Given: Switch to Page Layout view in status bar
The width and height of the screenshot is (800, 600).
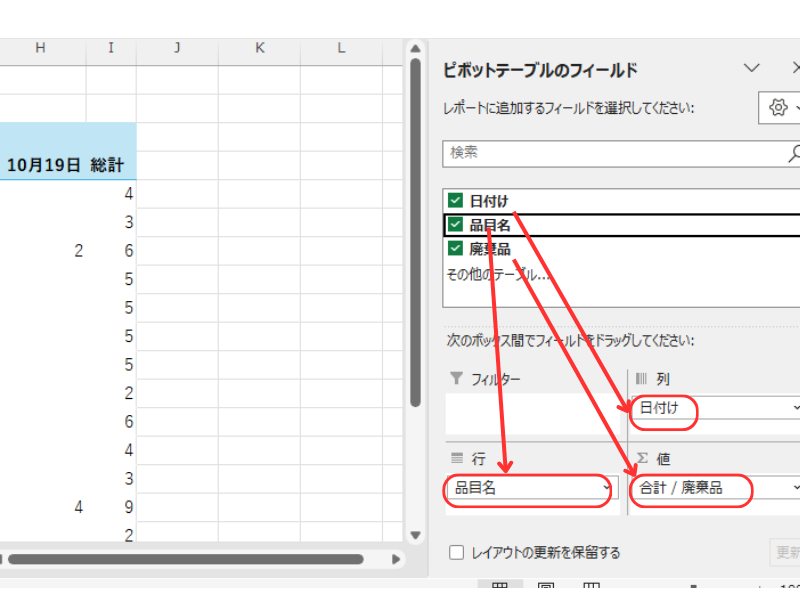Looking at the screenshot, I should click(546, 590).
